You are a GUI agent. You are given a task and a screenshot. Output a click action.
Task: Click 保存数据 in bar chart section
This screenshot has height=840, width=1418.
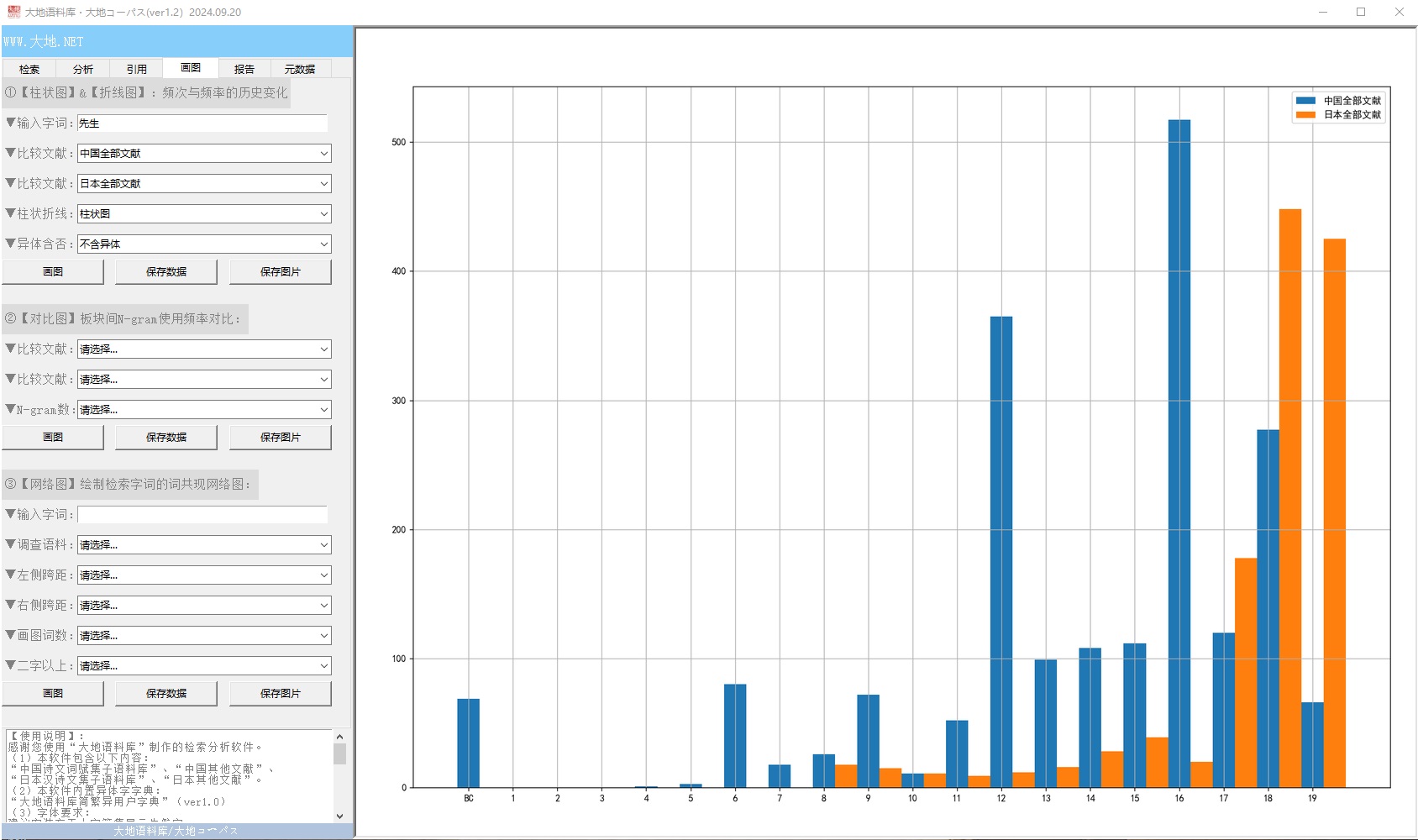pyautogui.click(x=166, y=271)
